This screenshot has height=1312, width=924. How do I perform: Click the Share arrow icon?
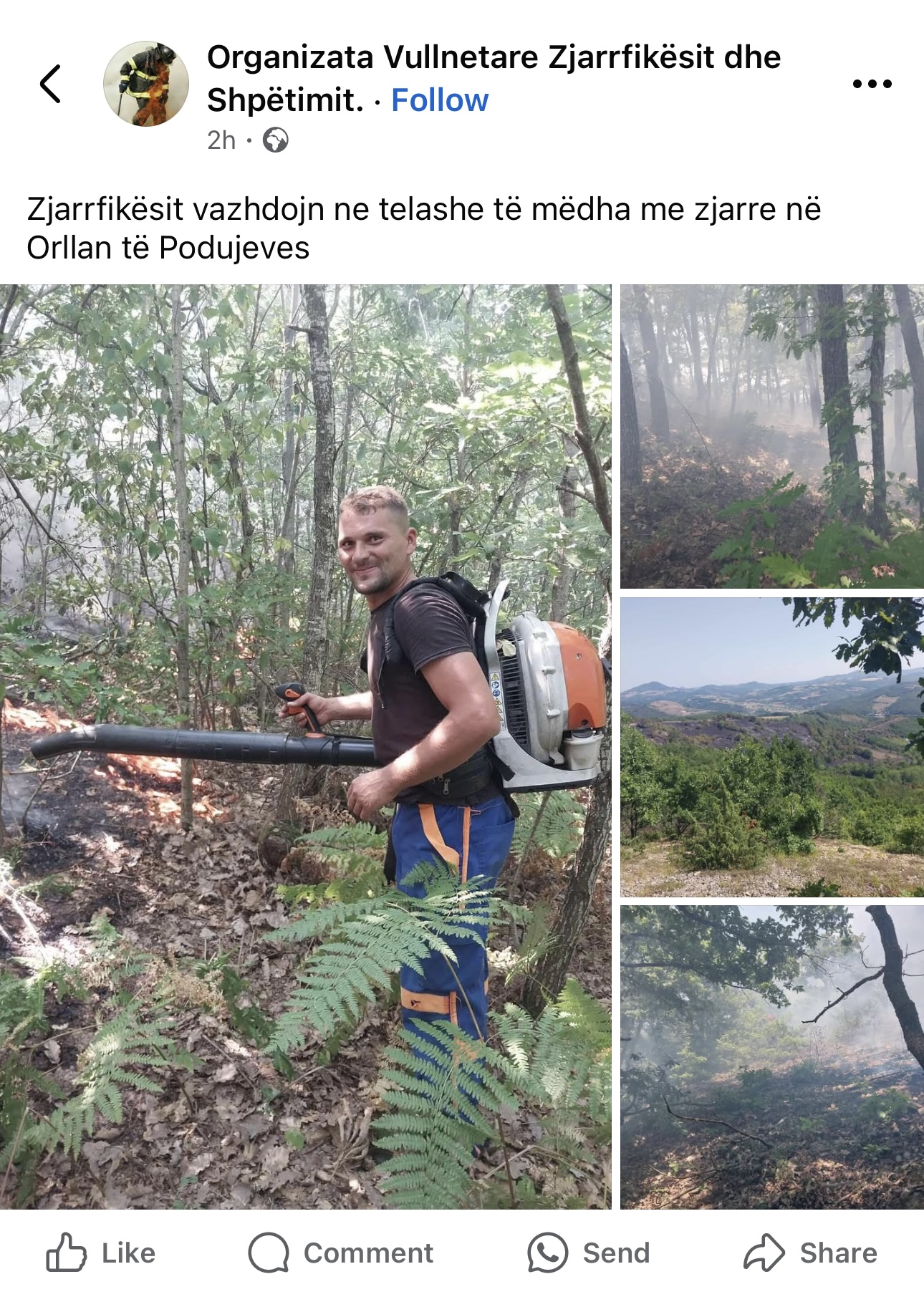tap(764, 1253)
